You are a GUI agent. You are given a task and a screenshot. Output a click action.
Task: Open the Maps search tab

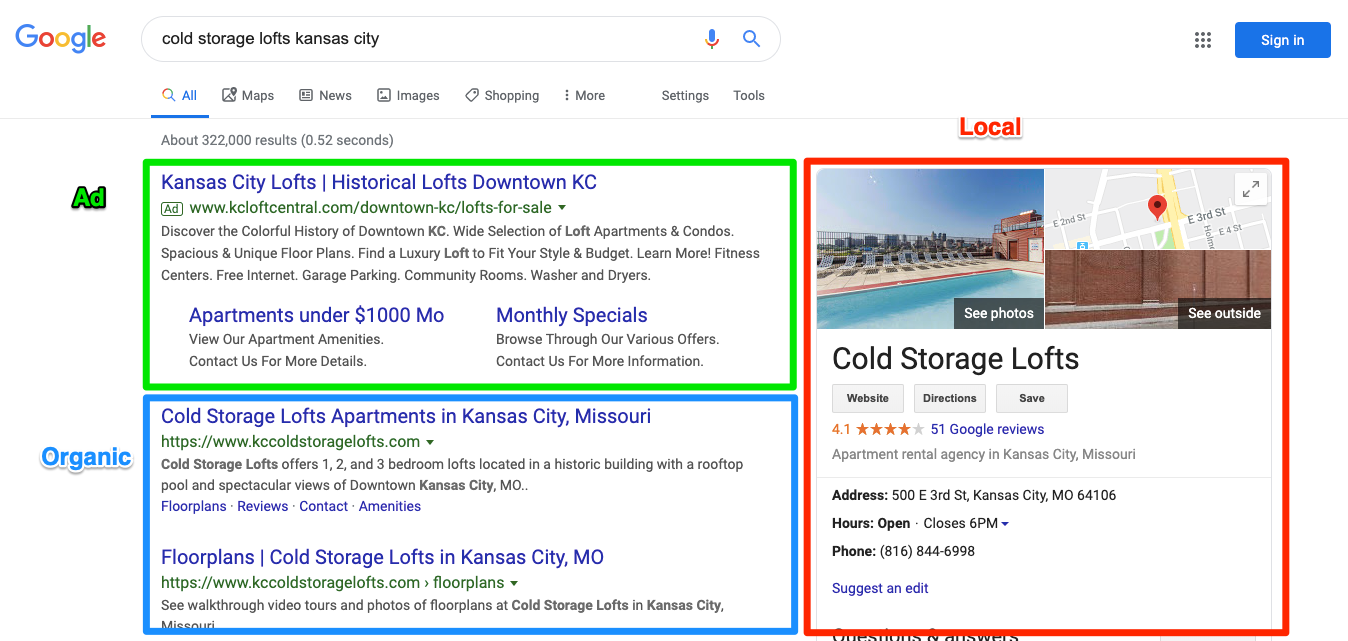point(248,96)
